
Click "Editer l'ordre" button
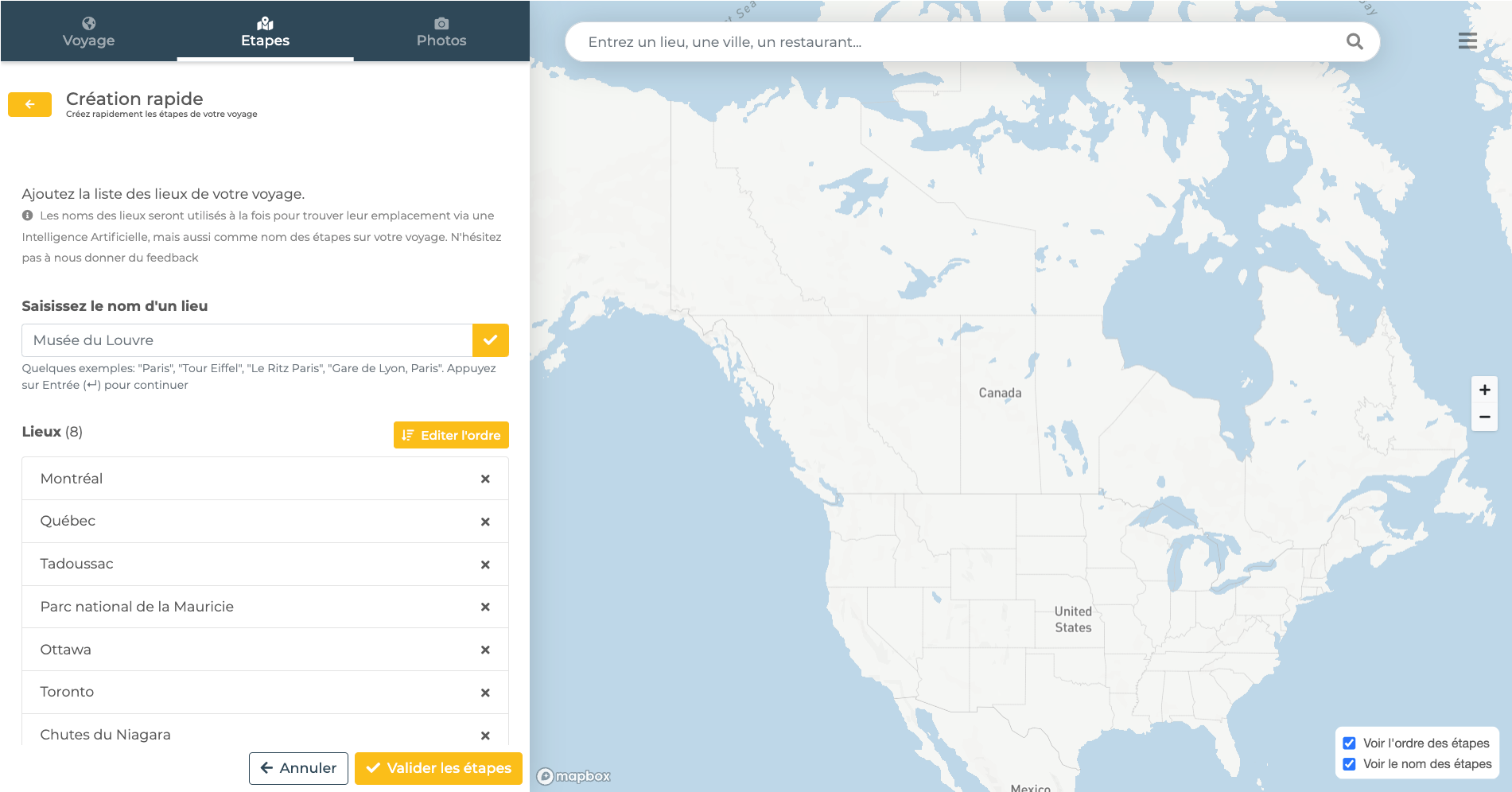pyautogui.click(x=451, y=435)
